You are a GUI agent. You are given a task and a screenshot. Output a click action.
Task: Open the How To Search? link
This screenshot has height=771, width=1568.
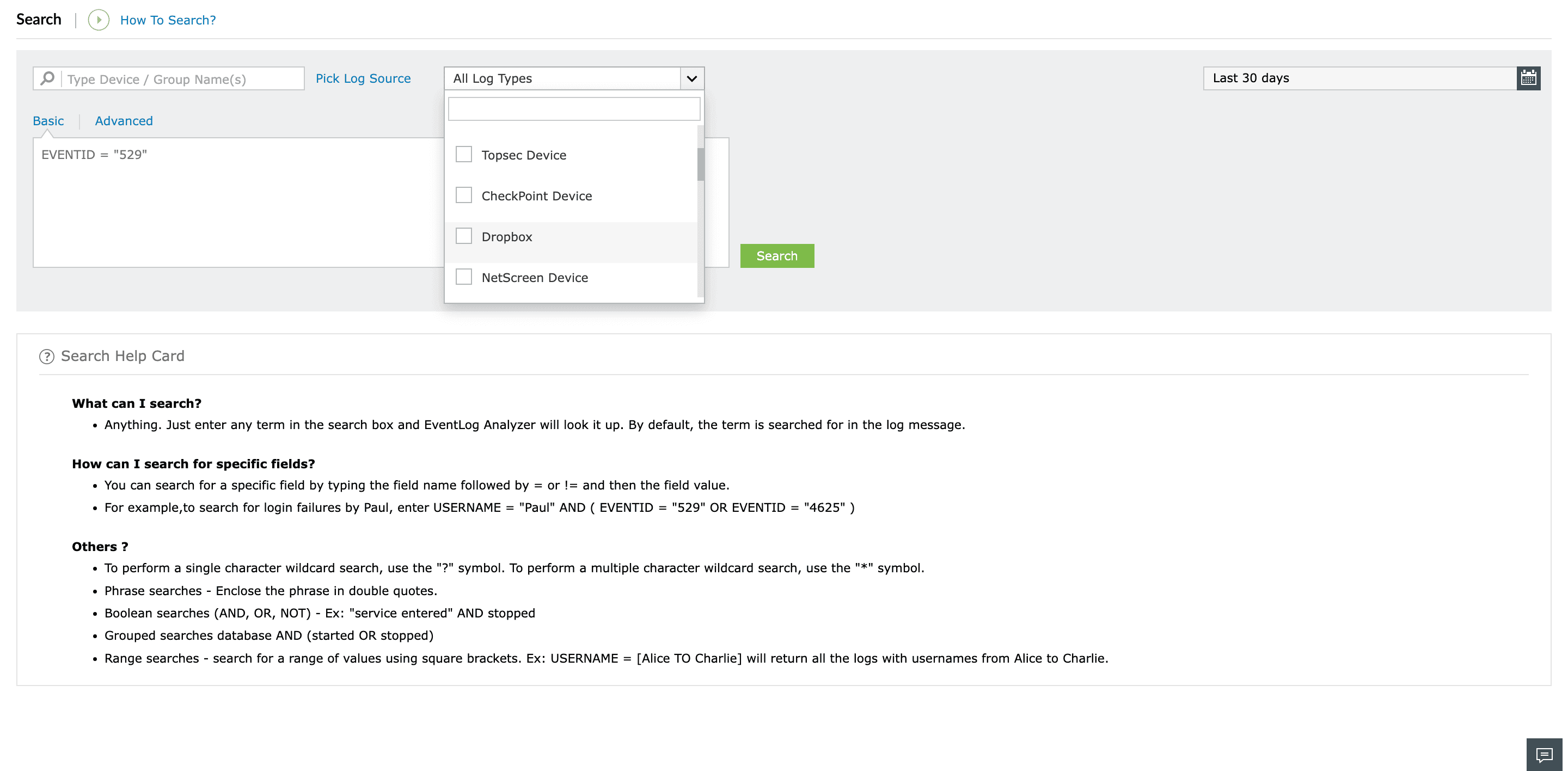point(168,20)
